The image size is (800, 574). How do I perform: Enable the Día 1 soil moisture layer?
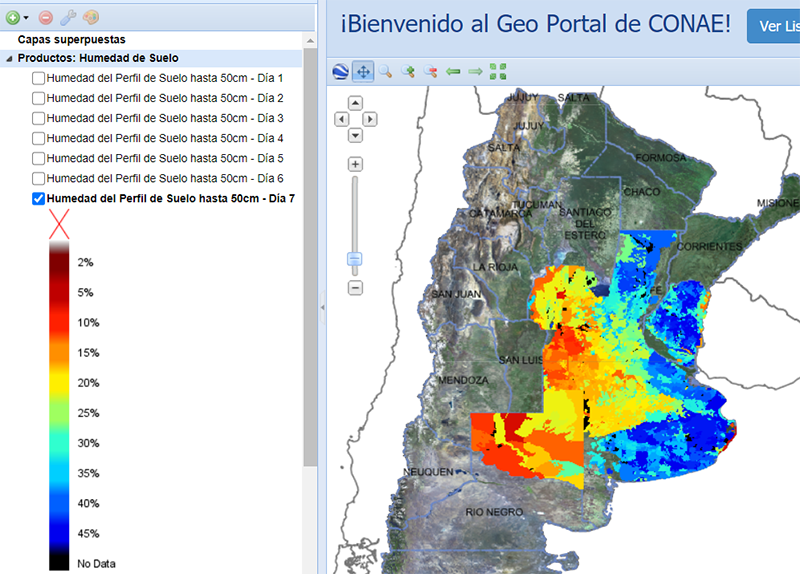pyautogui.click(x=38, y=78)
